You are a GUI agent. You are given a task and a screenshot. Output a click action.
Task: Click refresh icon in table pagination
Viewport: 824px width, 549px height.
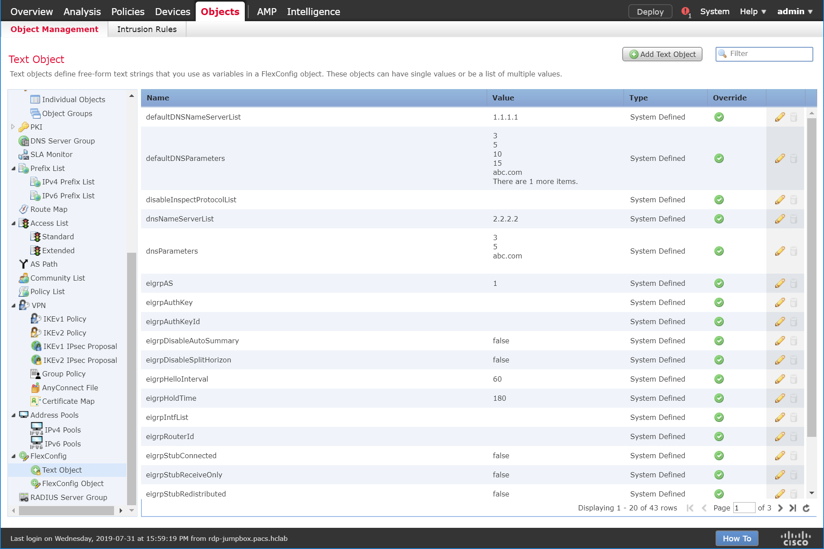tap(806, 508)
